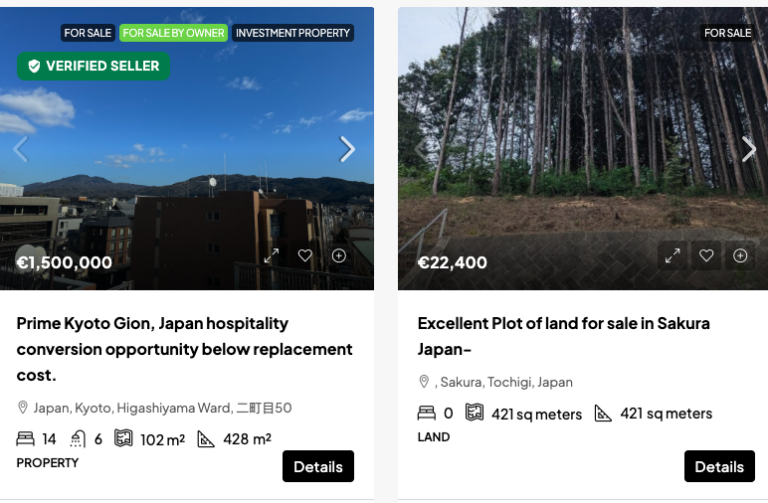Show next photo of Sakura land listing

point(748,149)
